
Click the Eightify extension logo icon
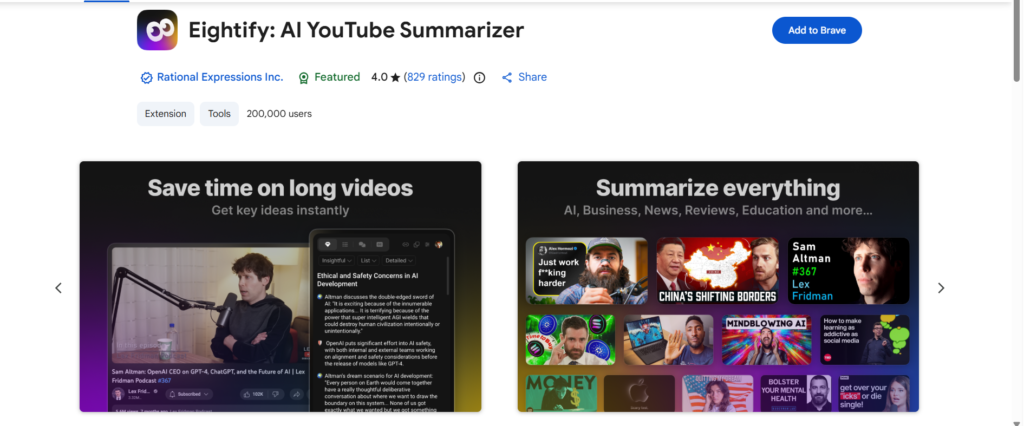tap(157, 30)
